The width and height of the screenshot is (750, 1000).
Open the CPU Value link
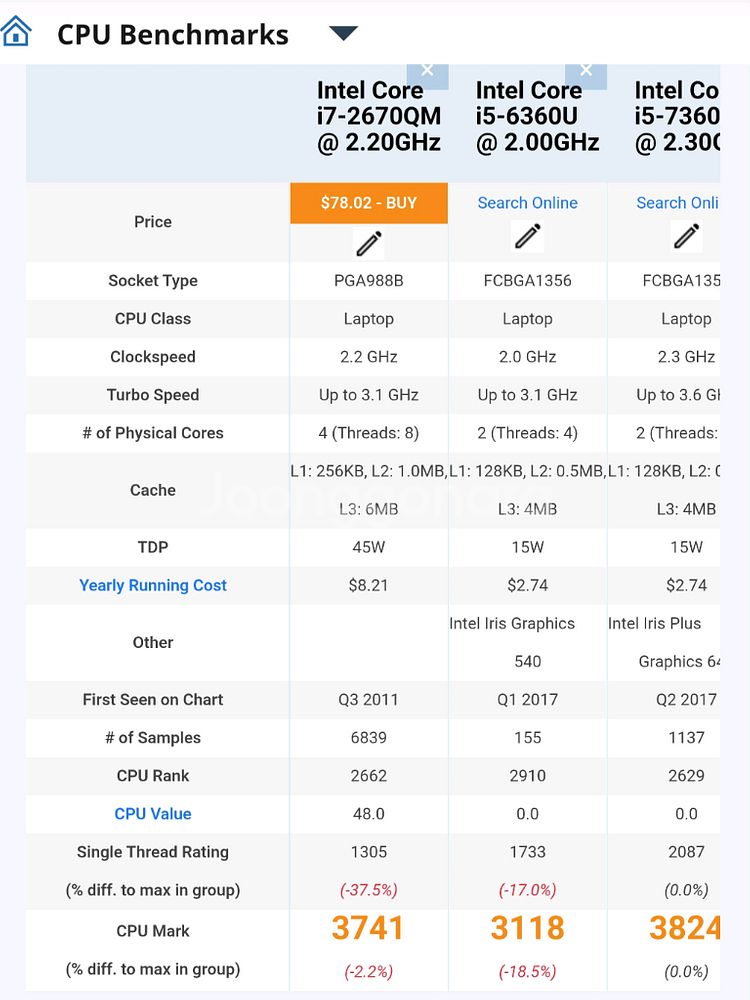(x=152, y=814)
